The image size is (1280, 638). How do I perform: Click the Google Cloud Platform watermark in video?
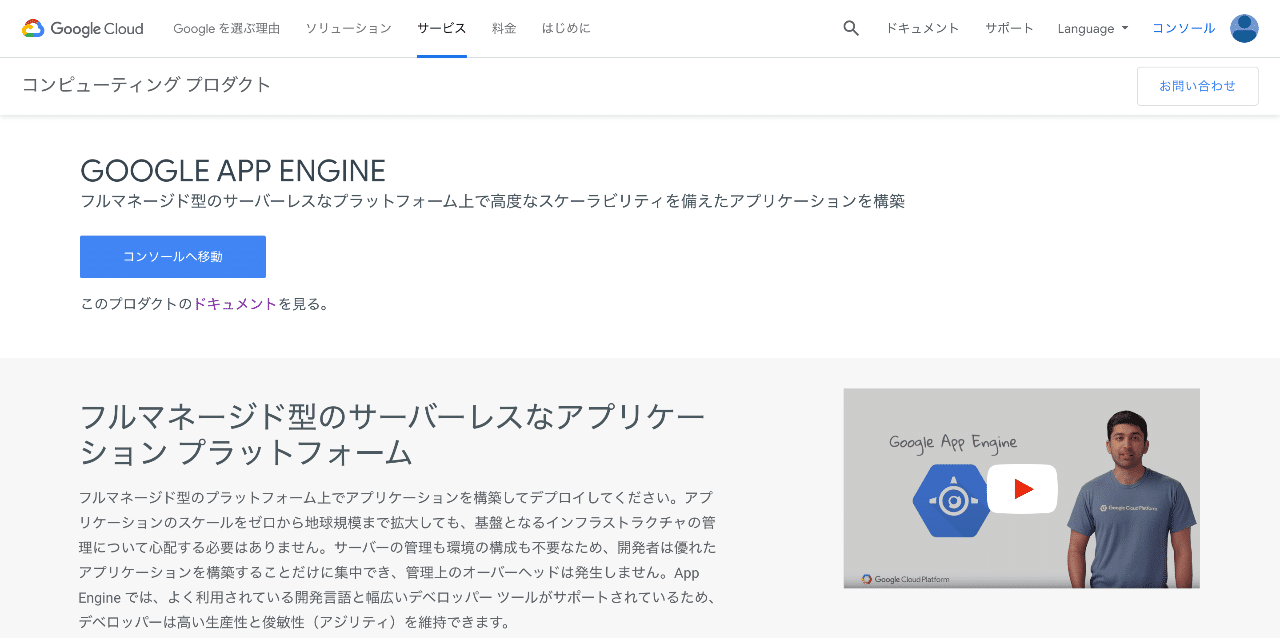coord(905,579)
